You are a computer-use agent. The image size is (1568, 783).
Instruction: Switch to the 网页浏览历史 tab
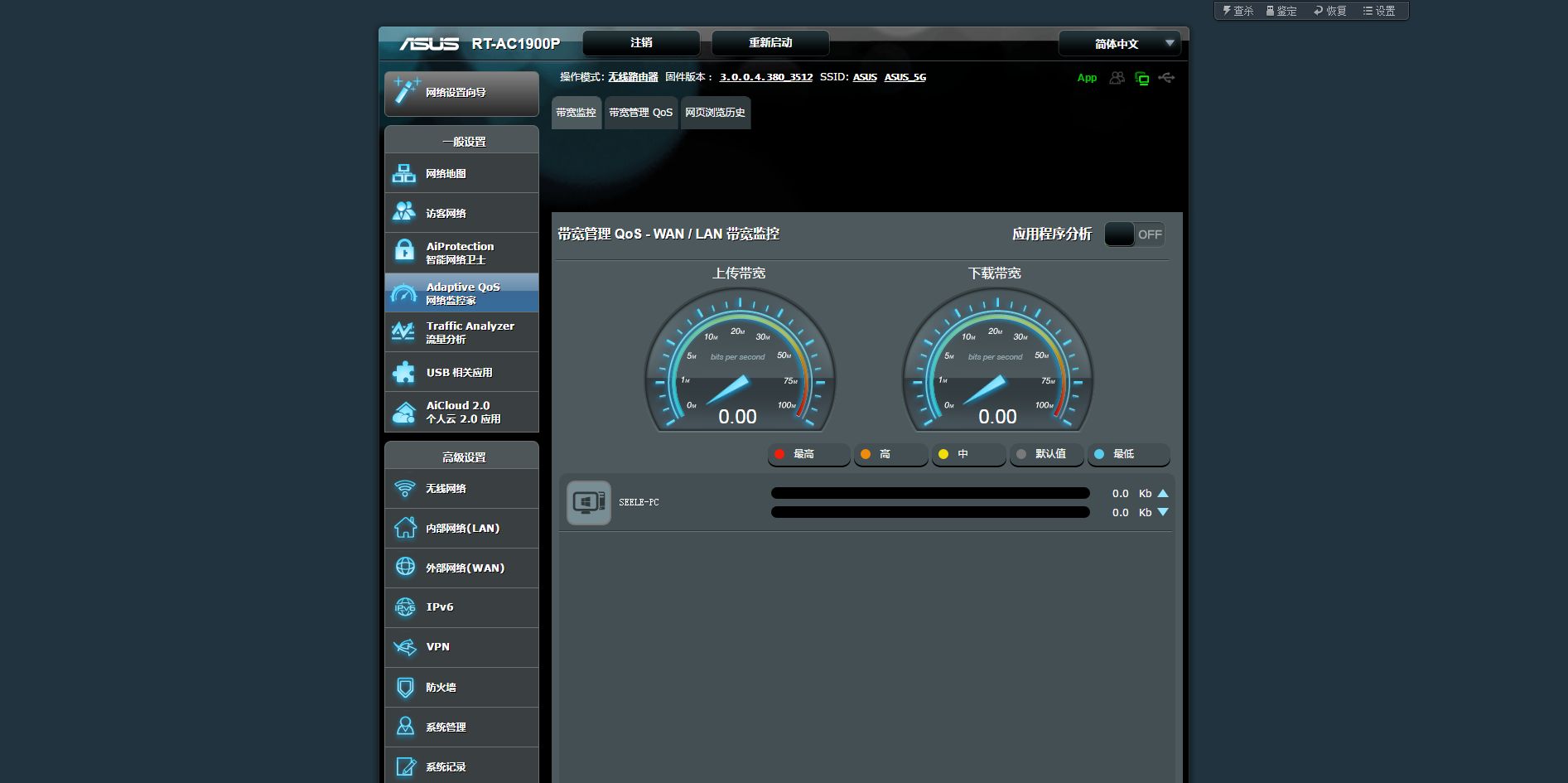(x=716, y=113)
